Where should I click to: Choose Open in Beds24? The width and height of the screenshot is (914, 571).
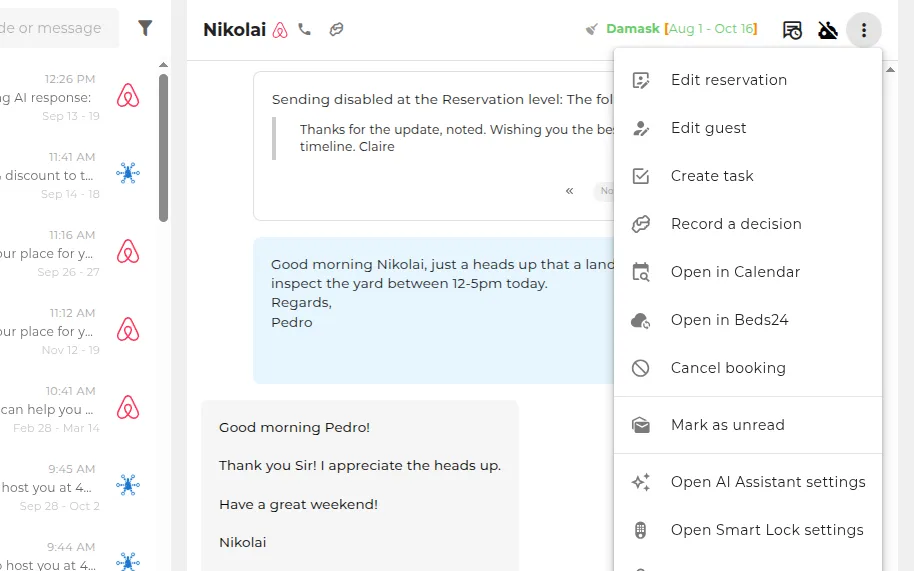point(748,320)
